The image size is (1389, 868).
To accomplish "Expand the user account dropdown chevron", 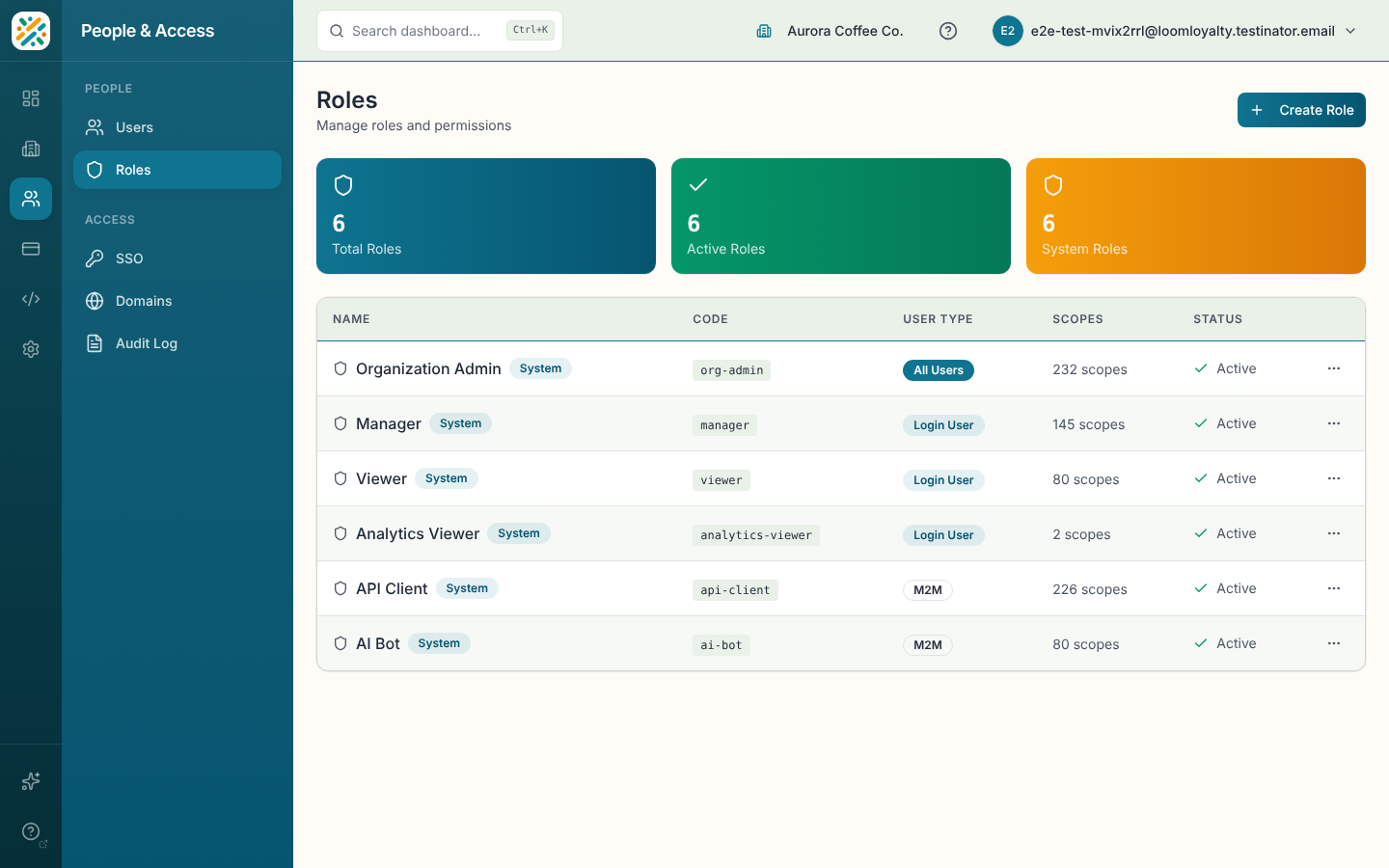I will point(1350,31).
